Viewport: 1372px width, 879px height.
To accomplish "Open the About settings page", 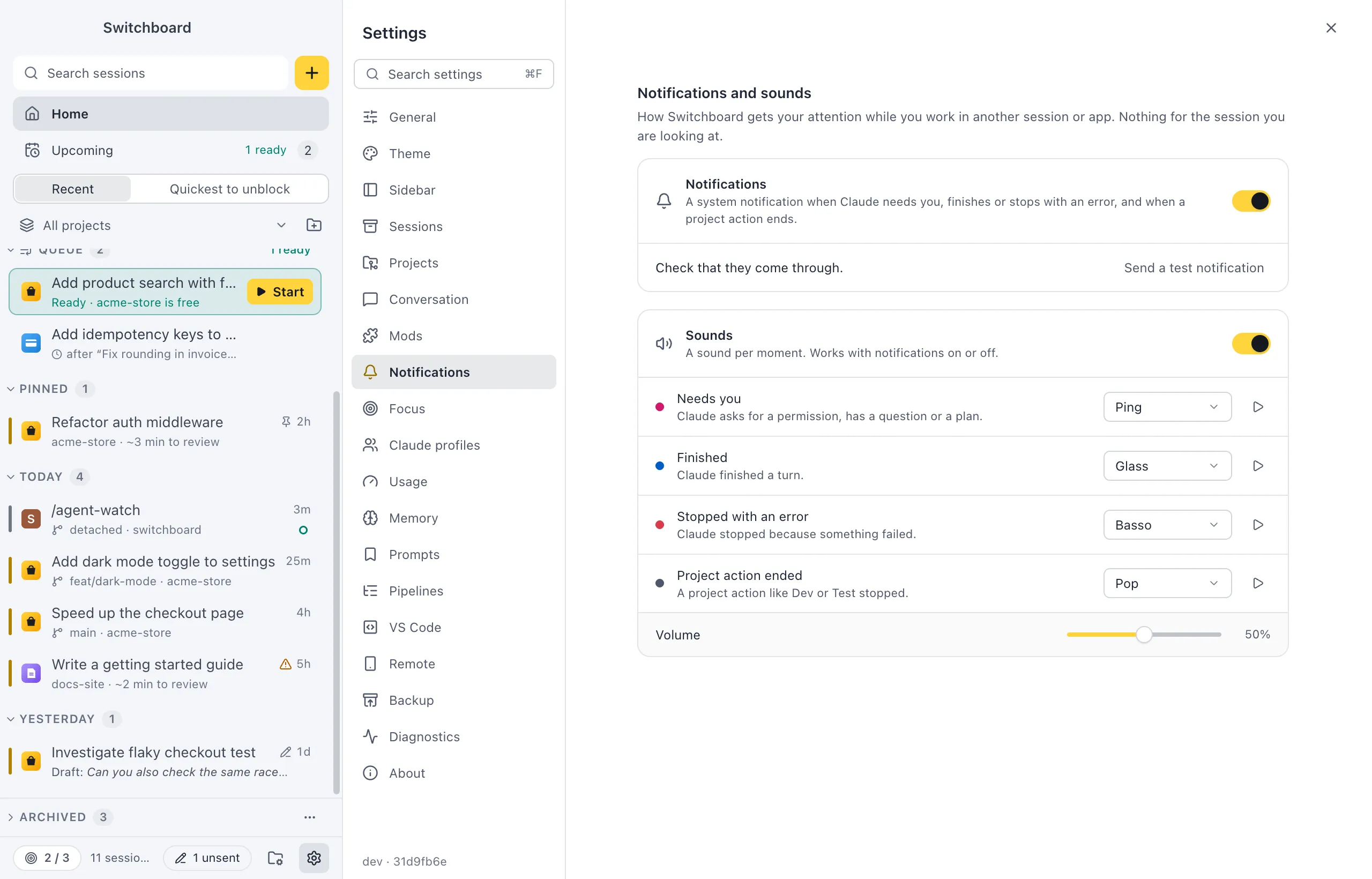I will [x=454, y=773].
